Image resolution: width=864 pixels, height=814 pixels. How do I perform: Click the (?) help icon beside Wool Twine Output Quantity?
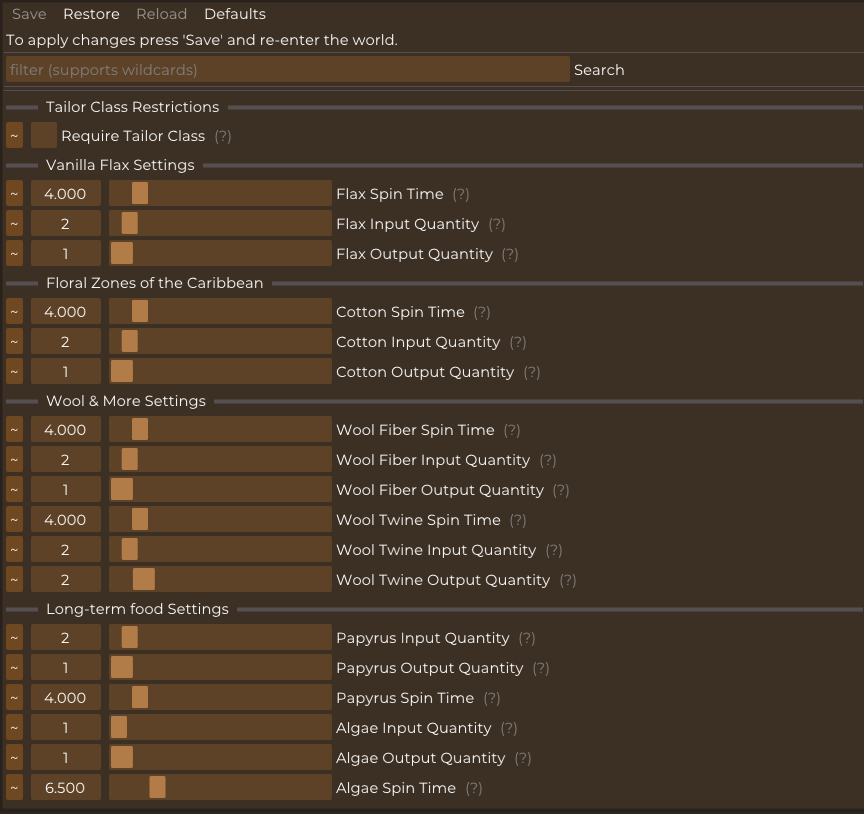point(568,580)
